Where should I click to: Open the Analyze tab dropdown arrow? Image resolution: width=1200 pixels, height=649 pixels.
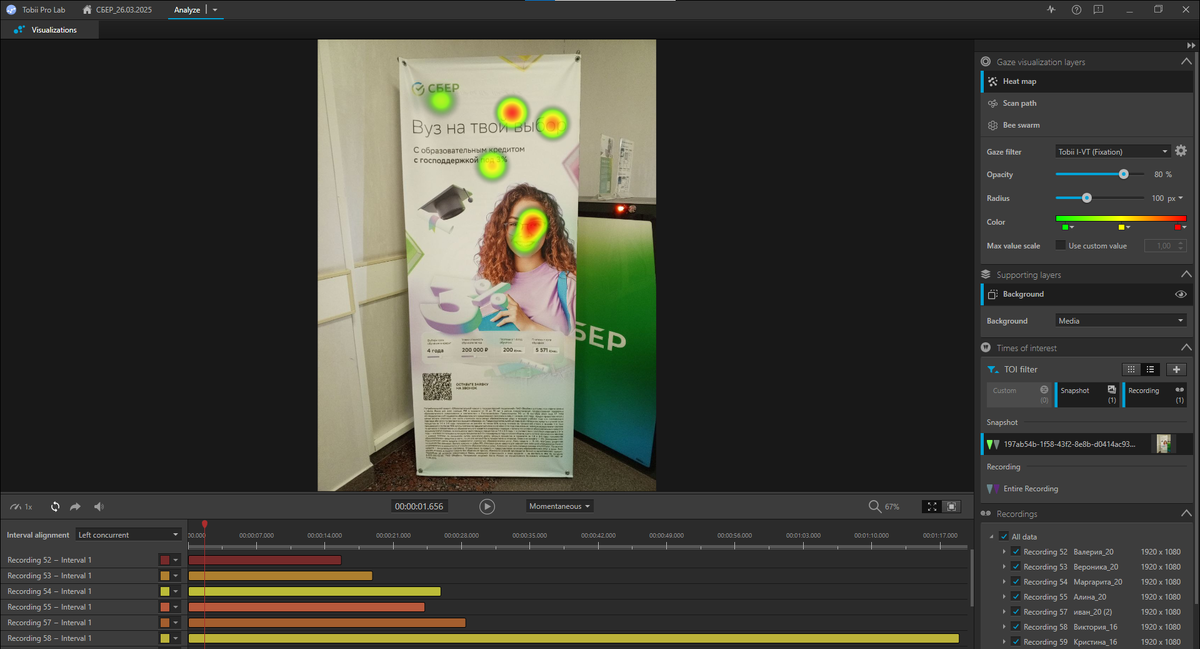point(215,10)
